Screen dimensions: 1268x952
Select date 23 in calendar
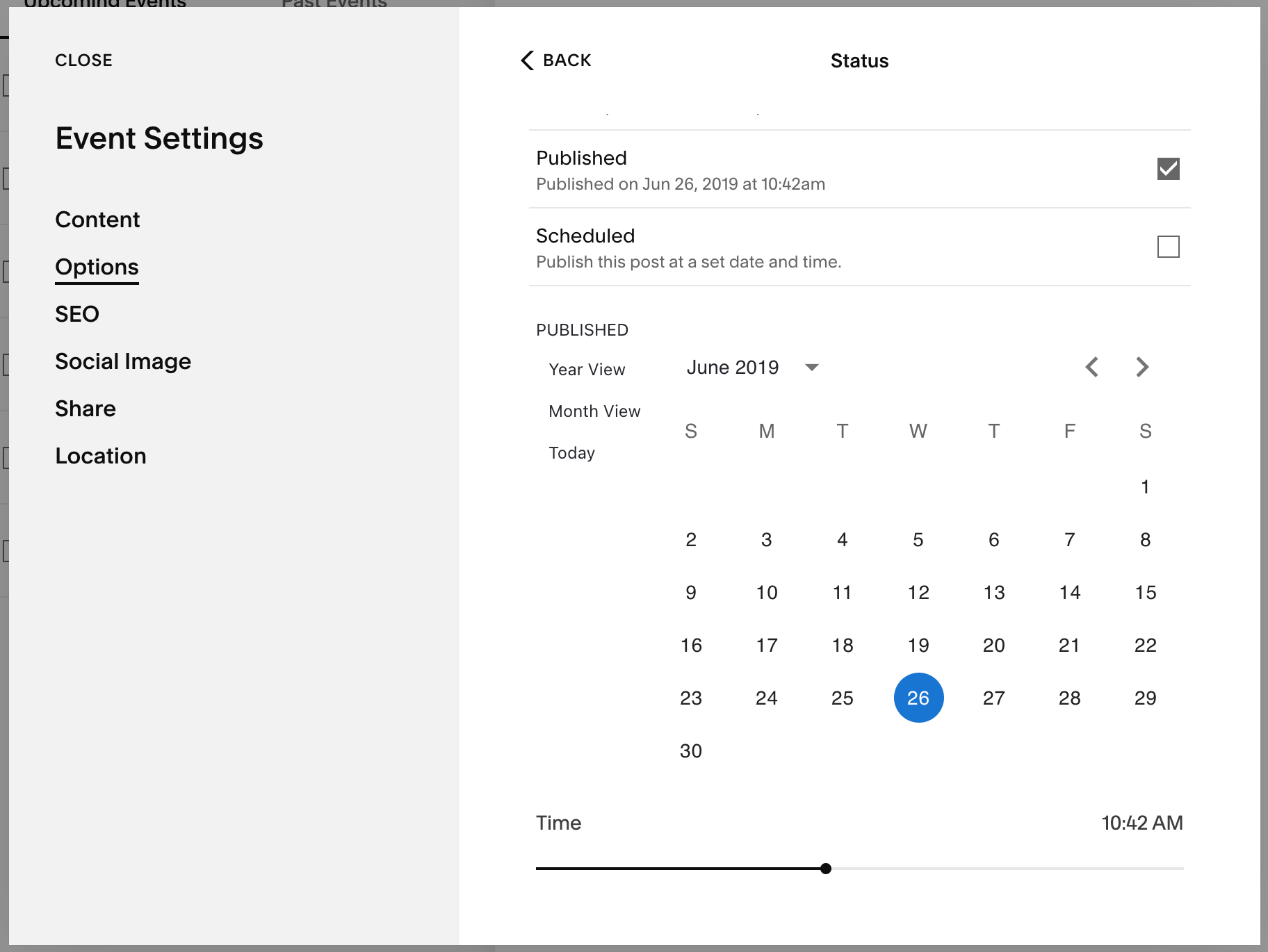pyautogui.click(x=691, y=698)
